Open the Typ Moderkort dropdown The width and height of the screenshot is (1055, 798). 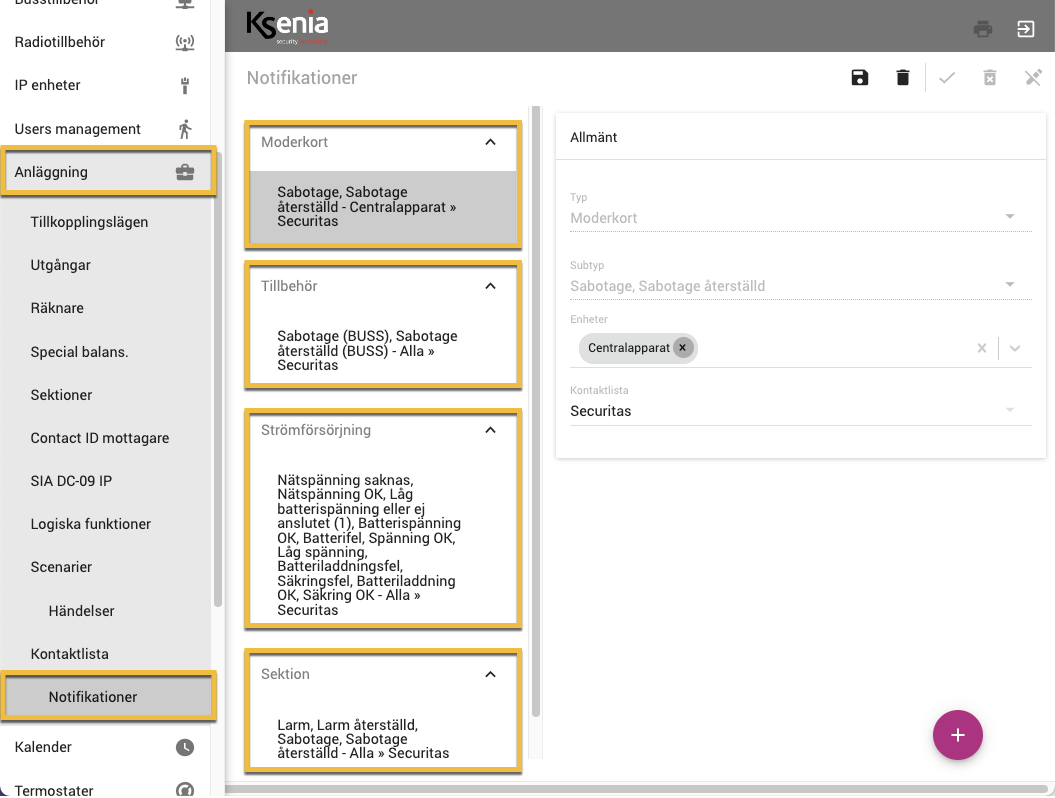point(801,217)
